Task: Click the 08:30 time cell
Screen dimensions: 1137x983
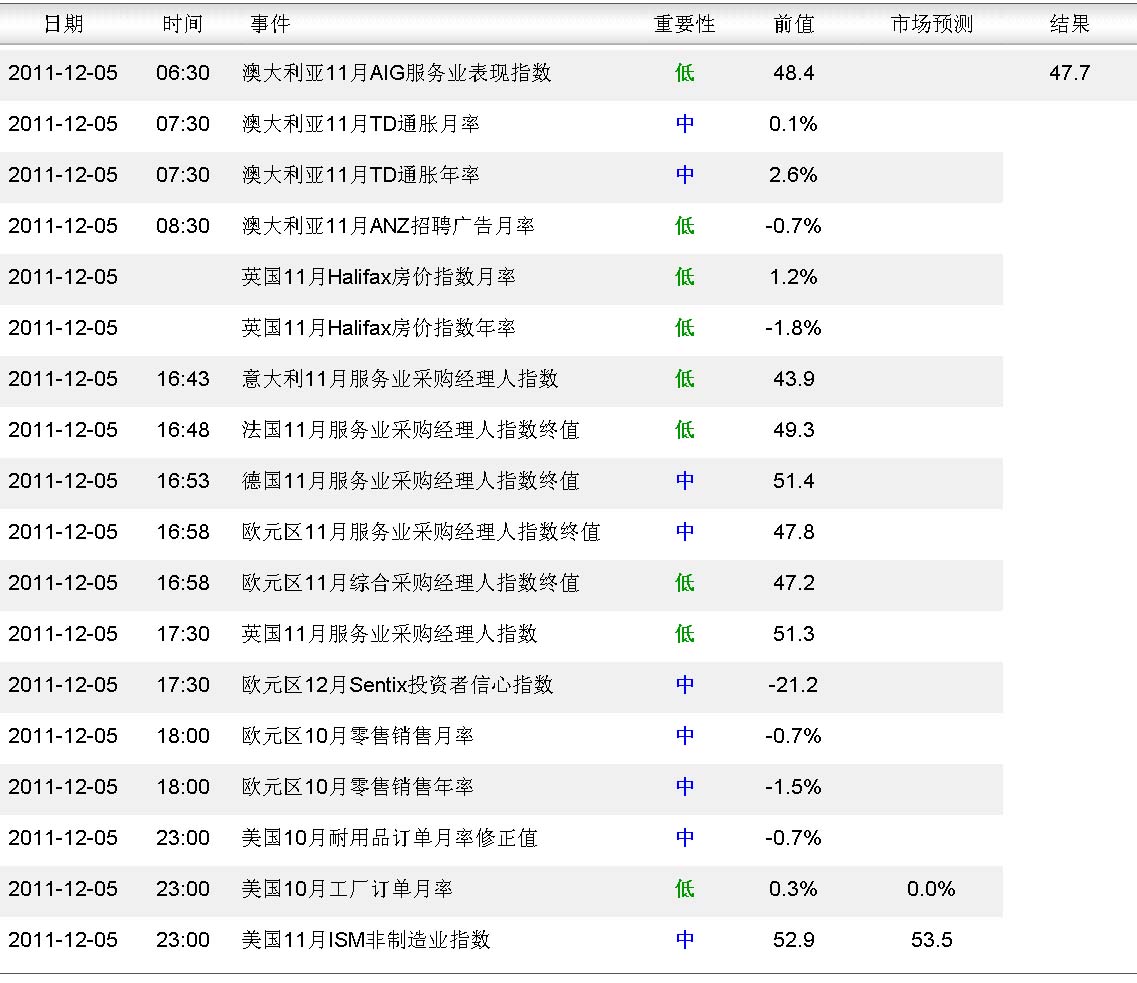Action: pos(183,225)
